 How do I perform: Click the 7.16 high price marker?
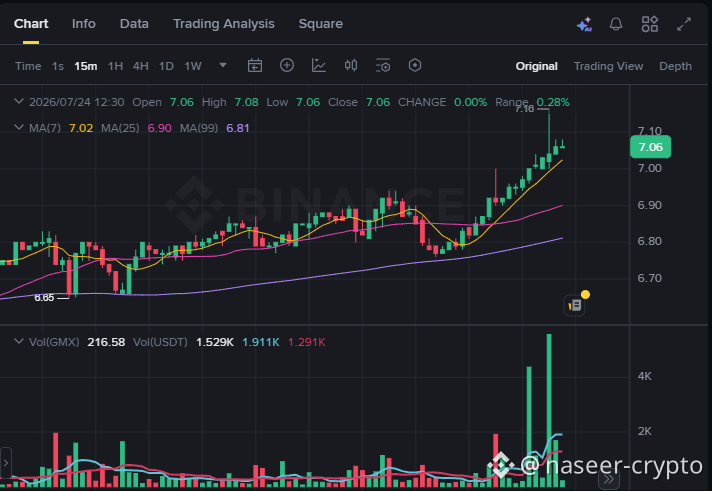pos(524,109)
